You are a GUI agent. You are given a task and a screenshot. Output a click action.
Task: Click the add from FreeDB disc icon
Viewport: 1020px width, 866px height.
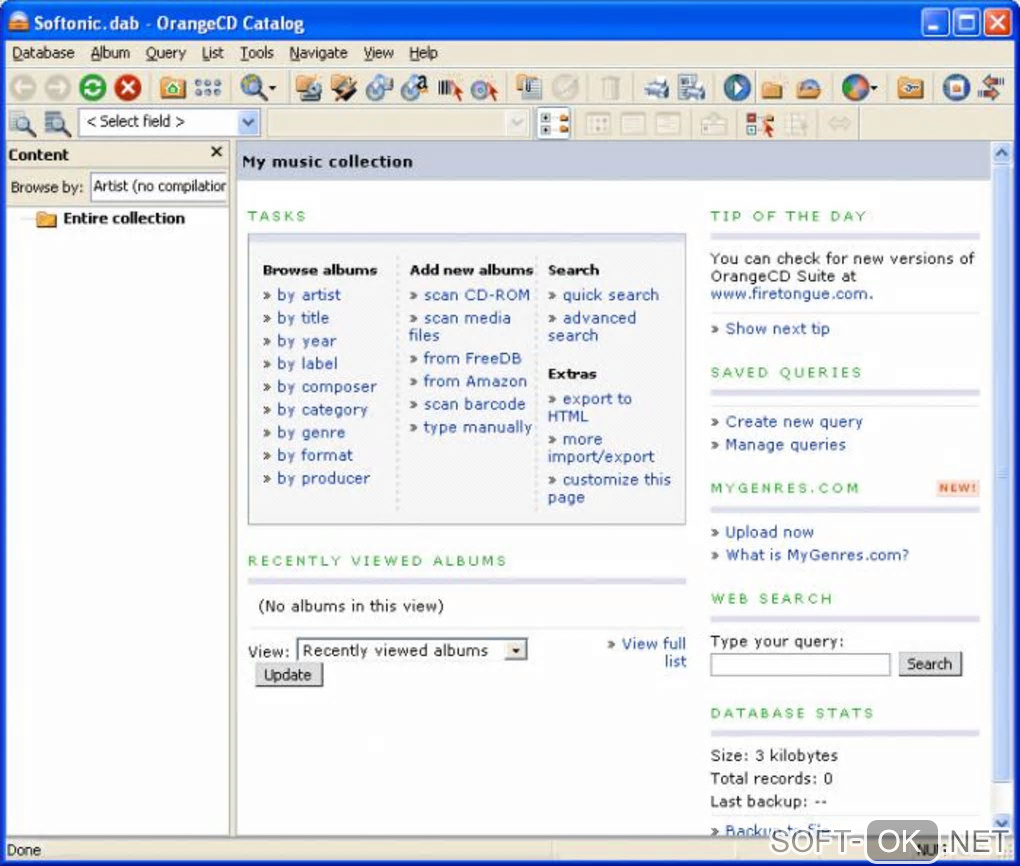379,87
